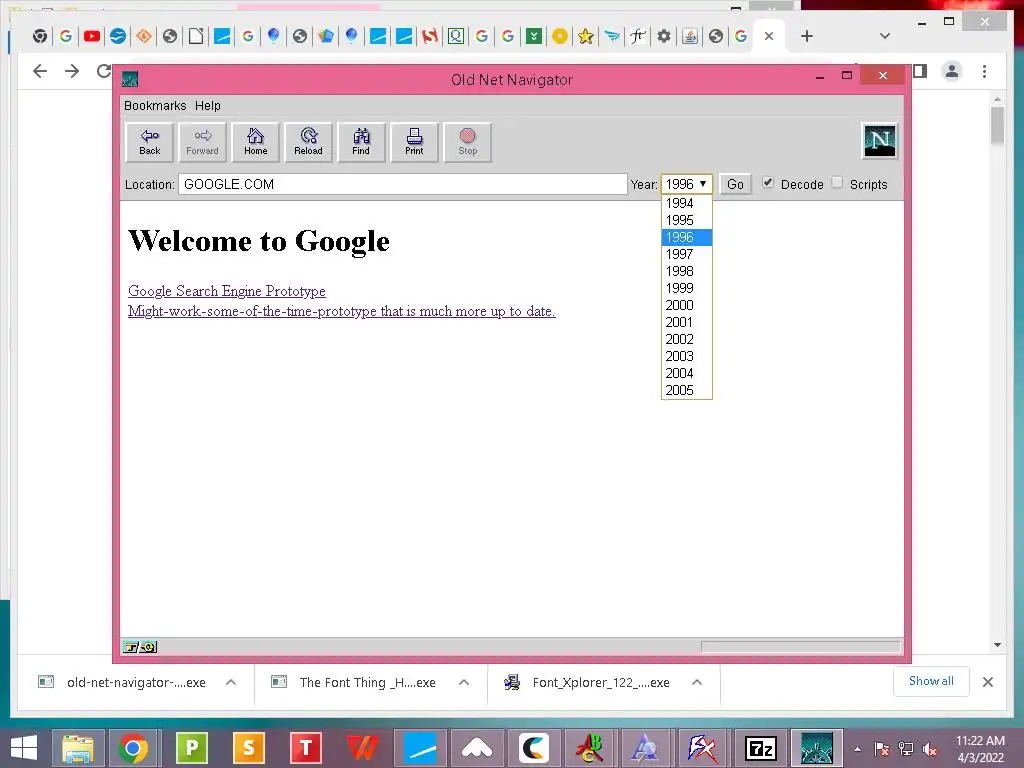Click the Chrome taskbar icon
1024x768 pixels.
pyautogui.click(x=133, y=748)
